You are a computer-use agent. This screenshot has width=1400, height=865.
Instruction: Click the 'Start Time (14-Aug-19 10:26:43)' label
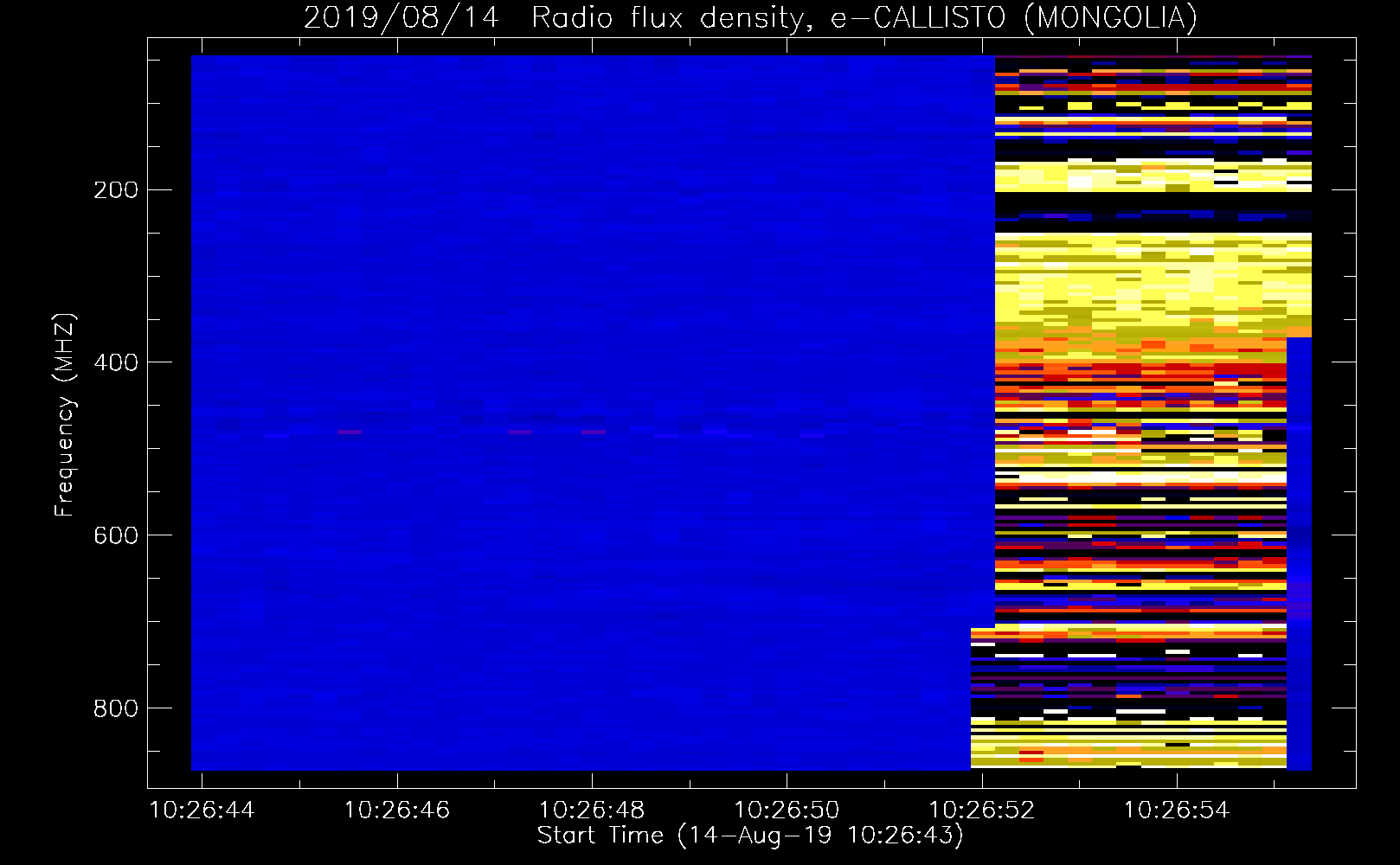click(750, 836)
